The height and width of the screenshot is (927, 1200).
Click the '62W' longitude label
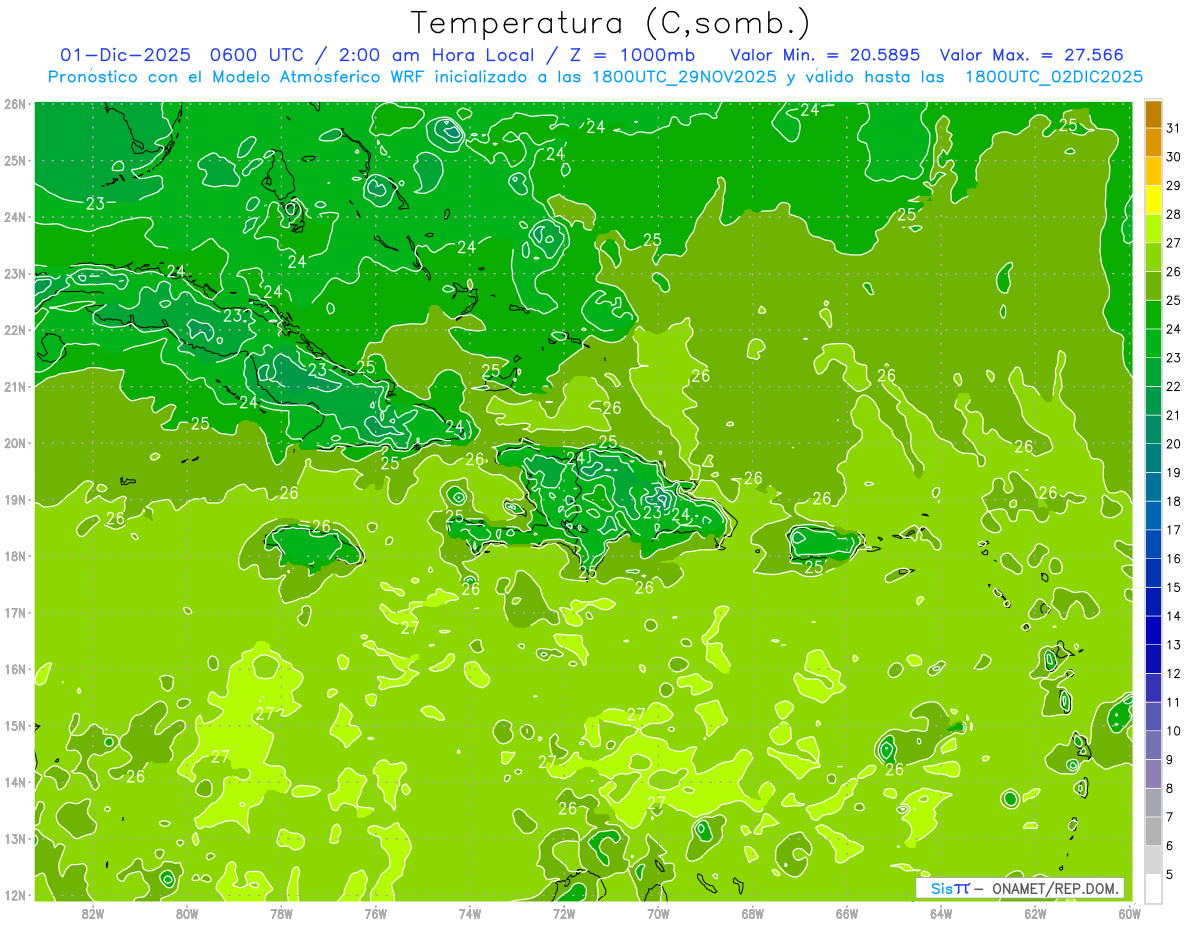pos(1035,913)
